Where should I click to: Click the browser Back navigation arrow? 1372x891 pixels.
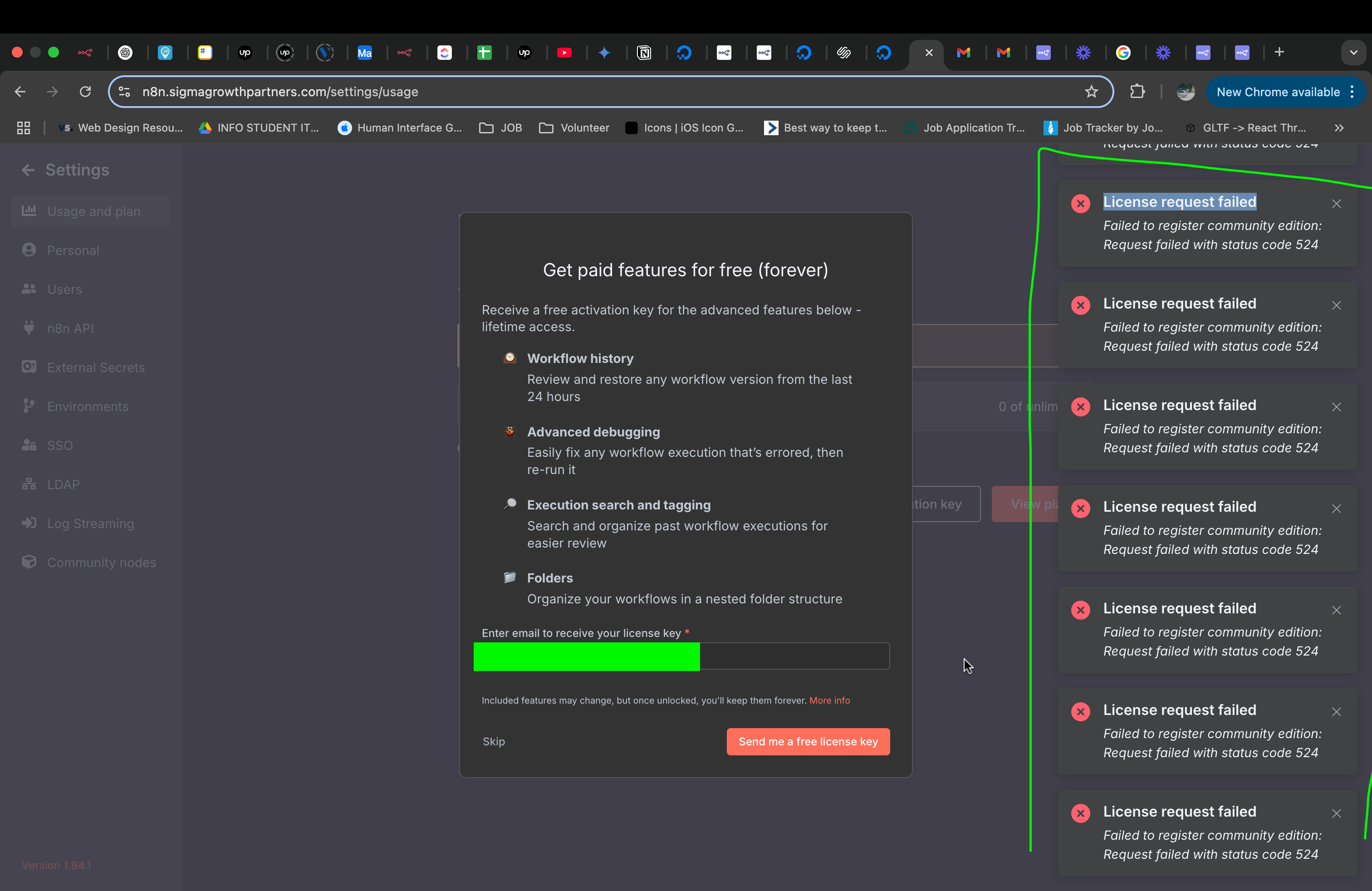point(20,92)
